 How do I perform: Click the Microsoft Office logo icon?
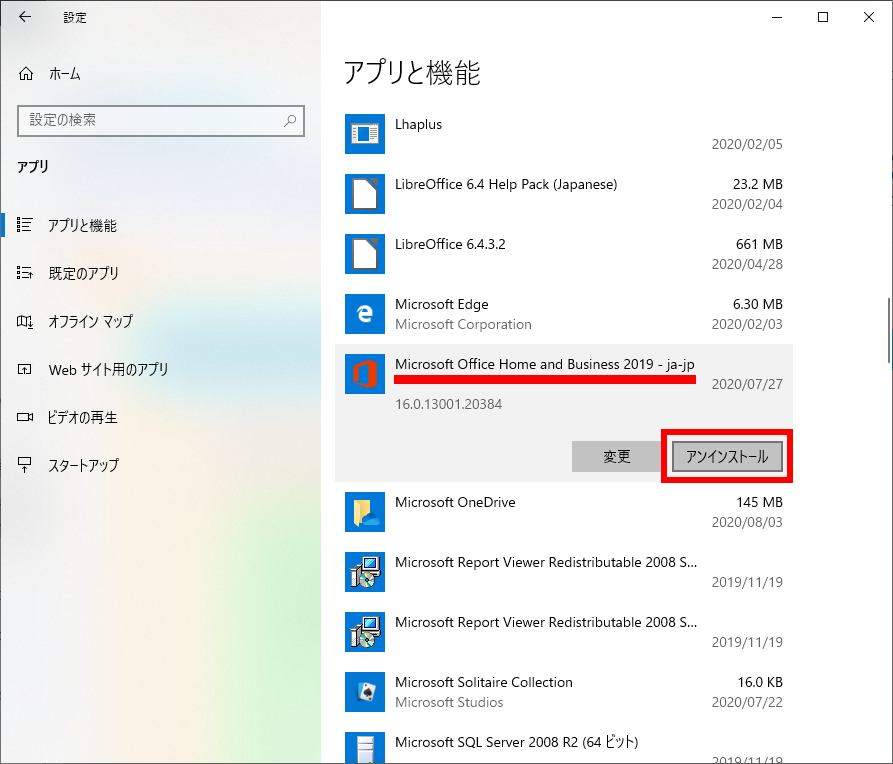(364, 374)
